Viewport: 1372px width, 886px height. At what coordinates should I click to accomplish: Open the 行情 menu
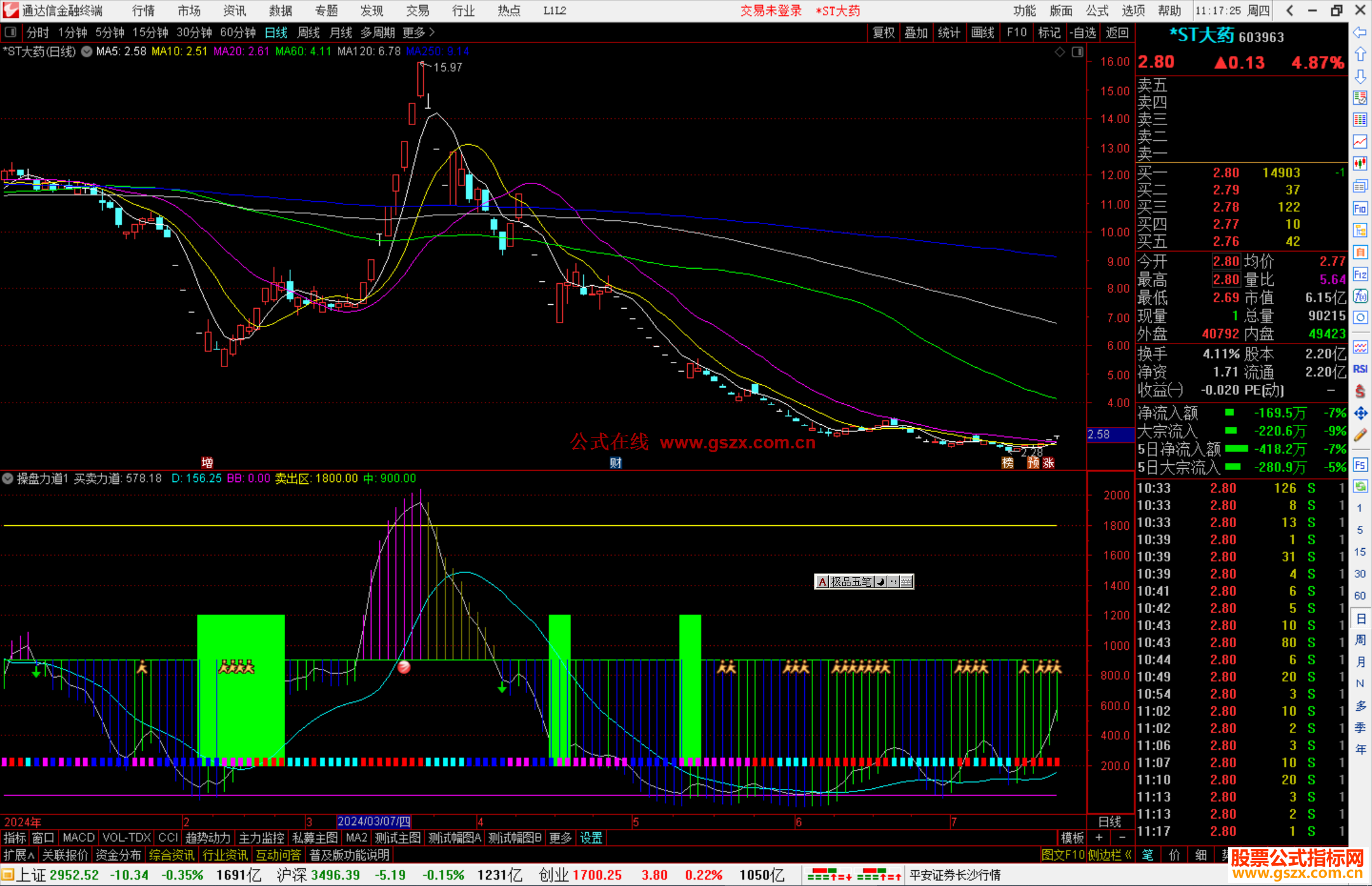click(x=144, y=11)
